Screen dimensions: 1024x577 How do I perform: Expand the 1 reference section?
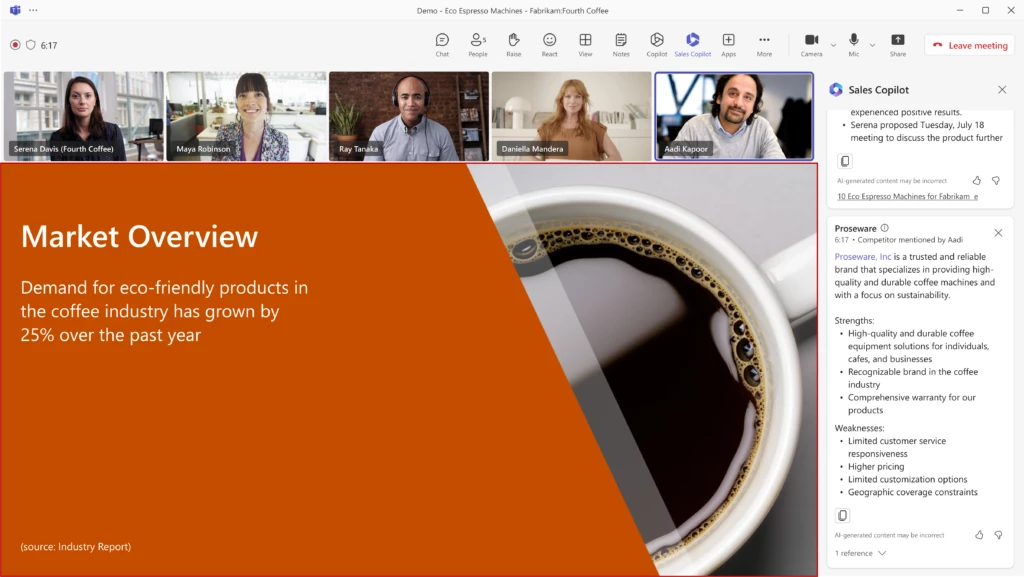pyautogui.click(x=858, y=552)
